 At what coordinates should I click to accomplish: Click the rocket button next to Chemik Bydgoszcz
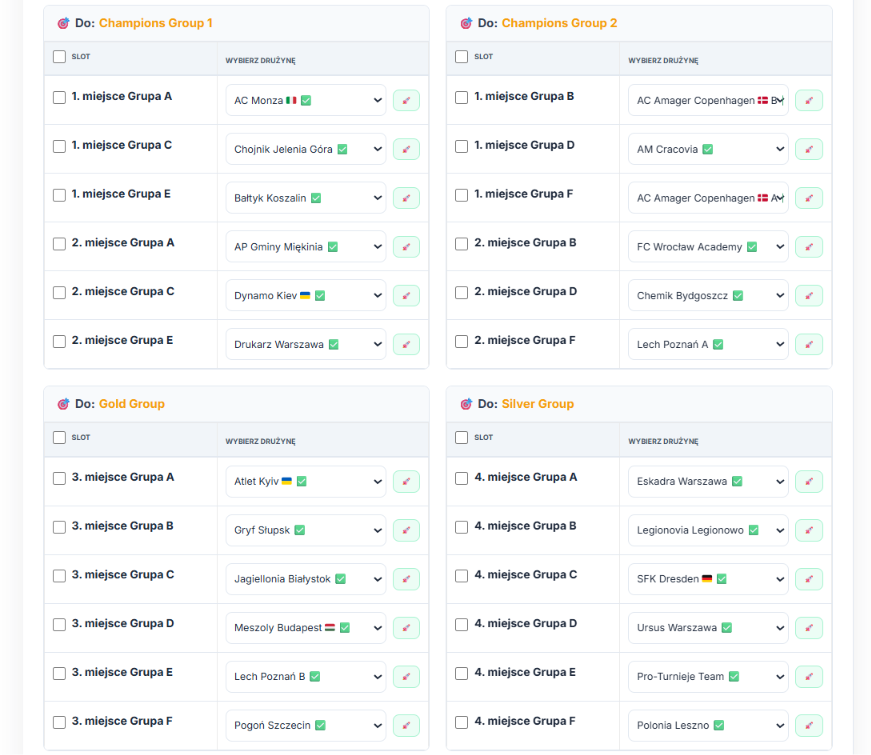pos(809,296)
